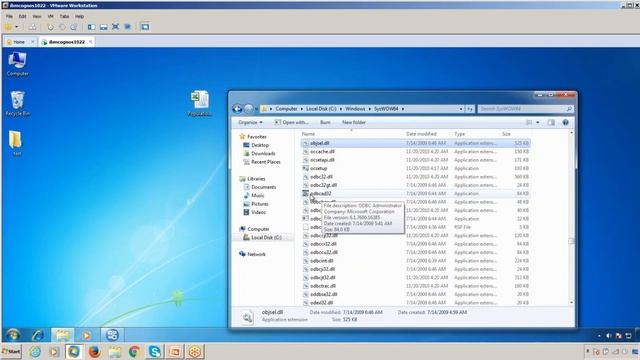Viewport: 640px width, 360px height.
Task: Select the odbcad32 application file
Action: click(416, 193)
